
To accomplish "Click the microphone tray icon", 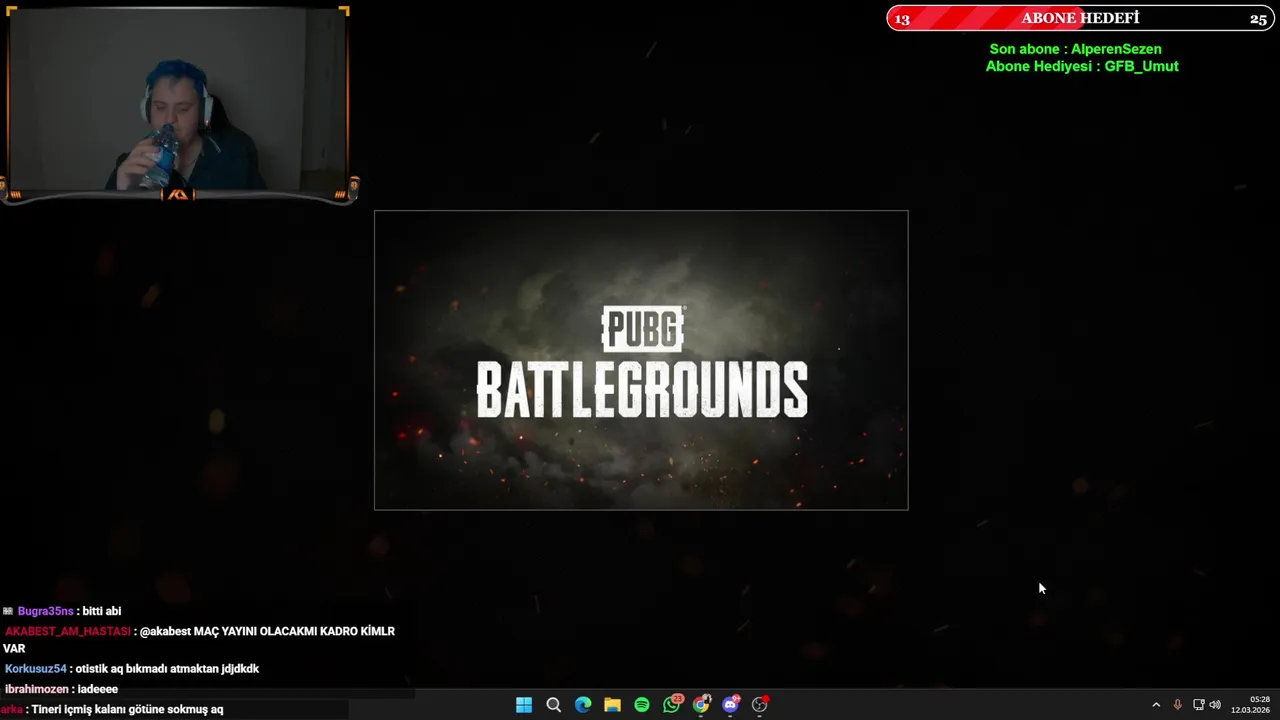I will coord(1177,705).
